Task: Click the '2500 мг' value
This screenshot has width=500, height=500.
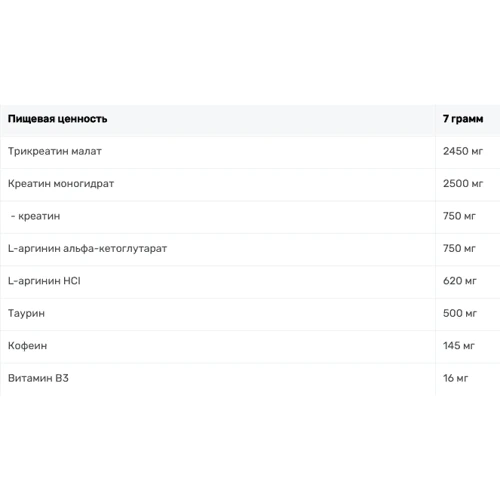Action: [x=463, y=184]
